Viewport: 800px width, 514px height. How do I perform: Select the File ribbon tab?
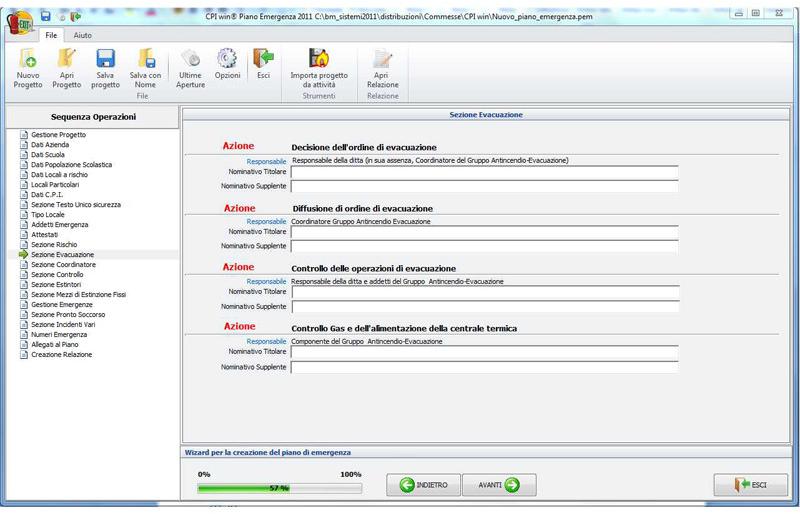tap(50, 35)
